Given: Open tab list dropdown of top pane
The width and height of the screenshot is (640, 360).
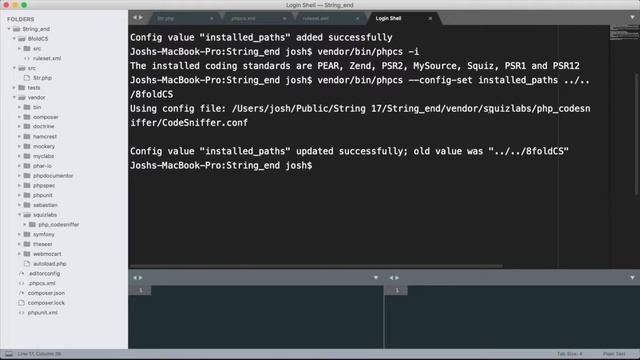Looking at the screenshot, I should (632, 18).
